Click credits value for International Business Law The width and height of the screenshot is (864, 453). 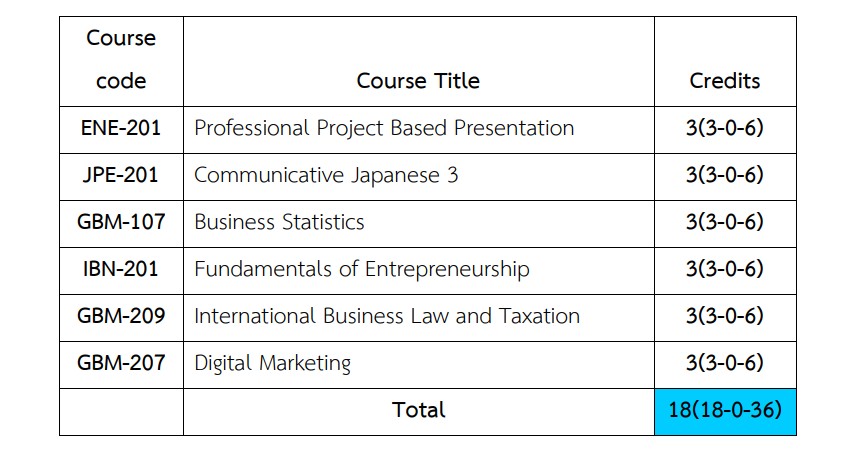pyautogui.click(x=725, y=316)
